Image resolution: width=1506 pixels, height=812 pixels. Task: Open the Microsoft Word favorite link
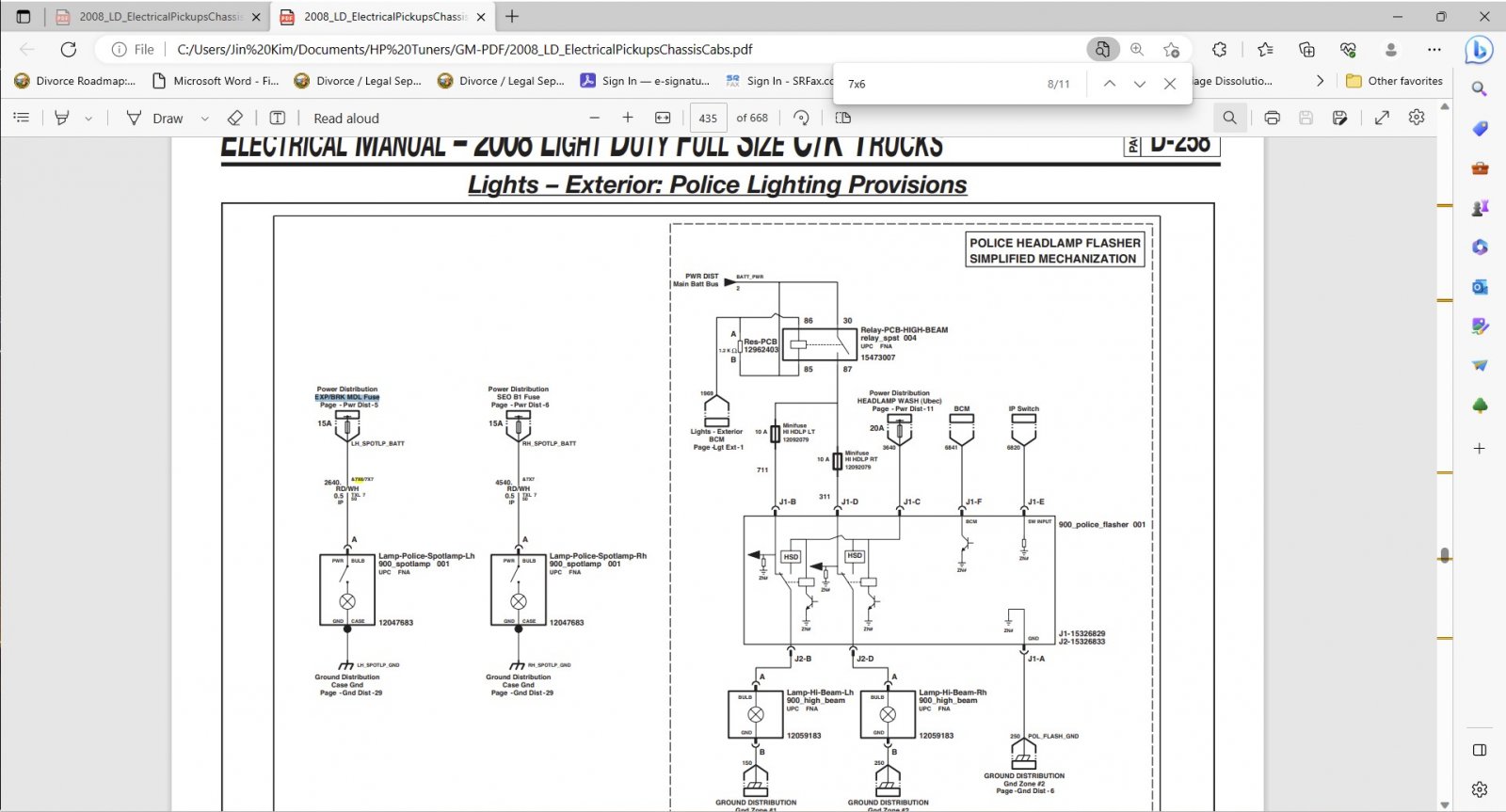click(x=216, y=81)
